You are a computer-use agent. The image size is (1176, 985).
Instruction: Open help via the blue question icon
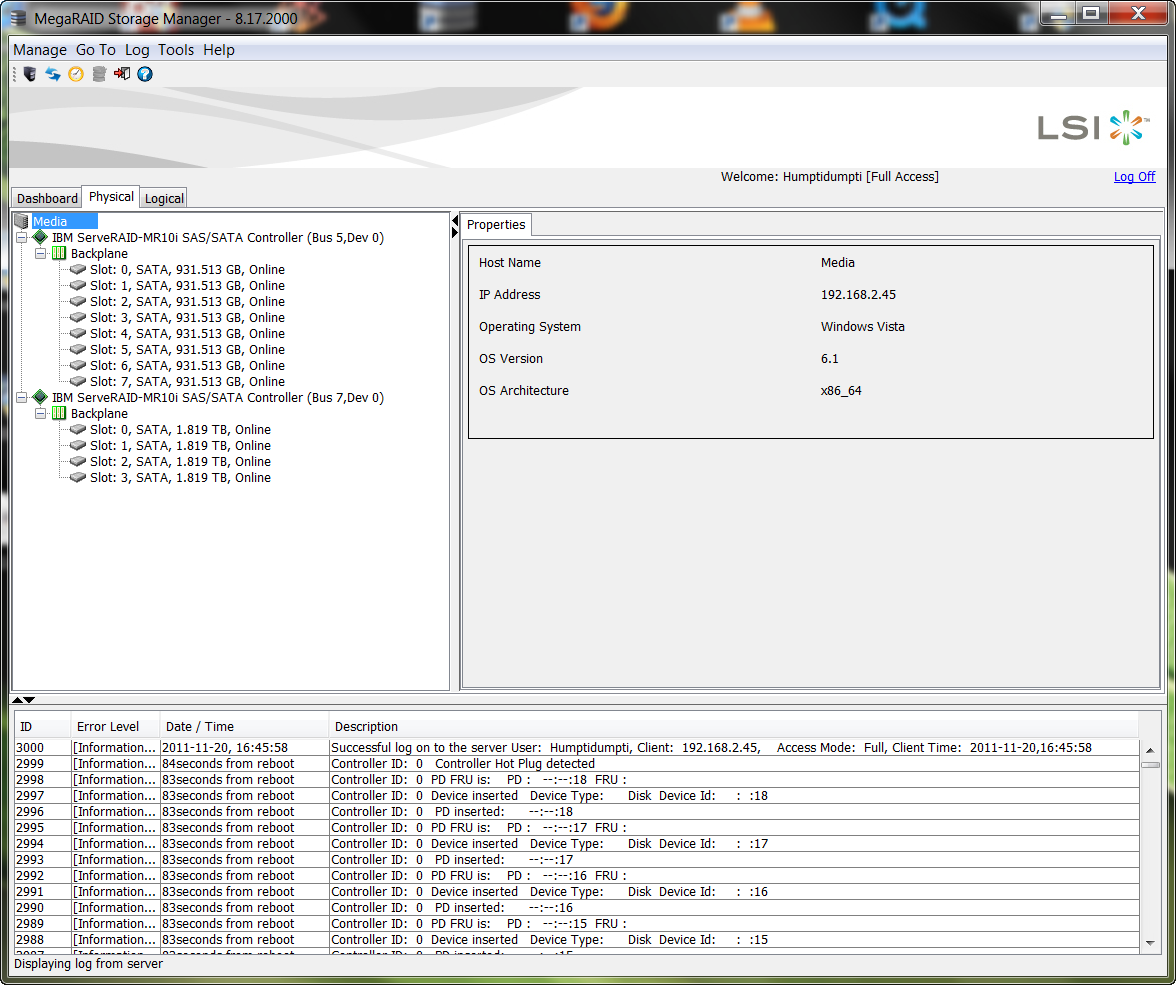pyautogui.click(x=145, y=74)
